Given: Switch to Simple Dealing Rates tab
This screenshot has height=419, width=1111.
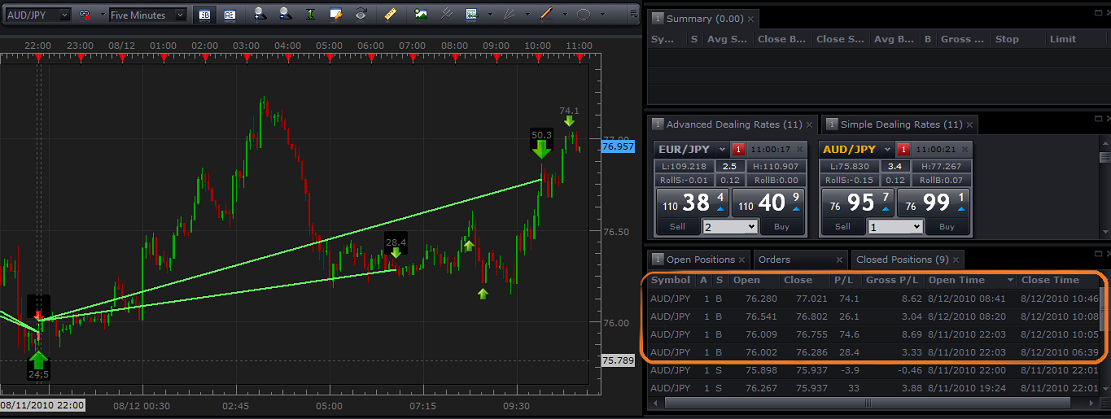Looking at the screenshot, I should click(900, 125).
